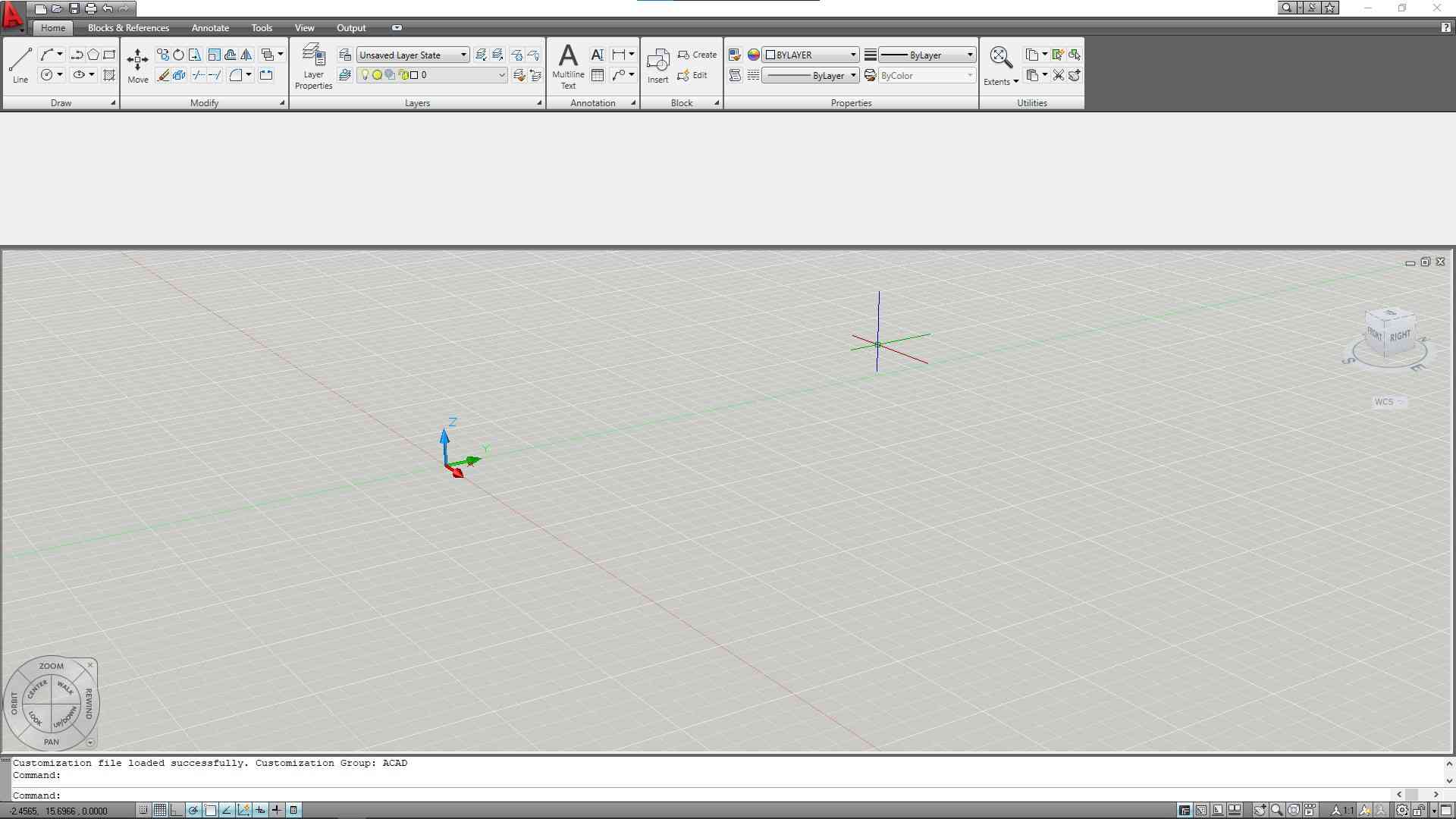Click the Zoom Extents magnifier icon
Viewport: 1456px width, 819px height.
pyautogui.click(x=1000, y=58)
